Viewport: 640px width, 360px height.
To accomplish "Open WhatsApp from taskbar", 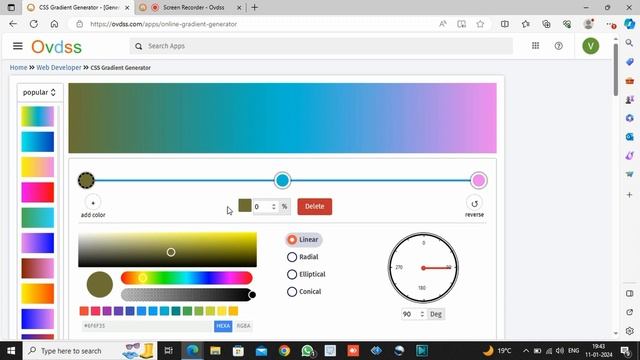I will coord(307,351).
